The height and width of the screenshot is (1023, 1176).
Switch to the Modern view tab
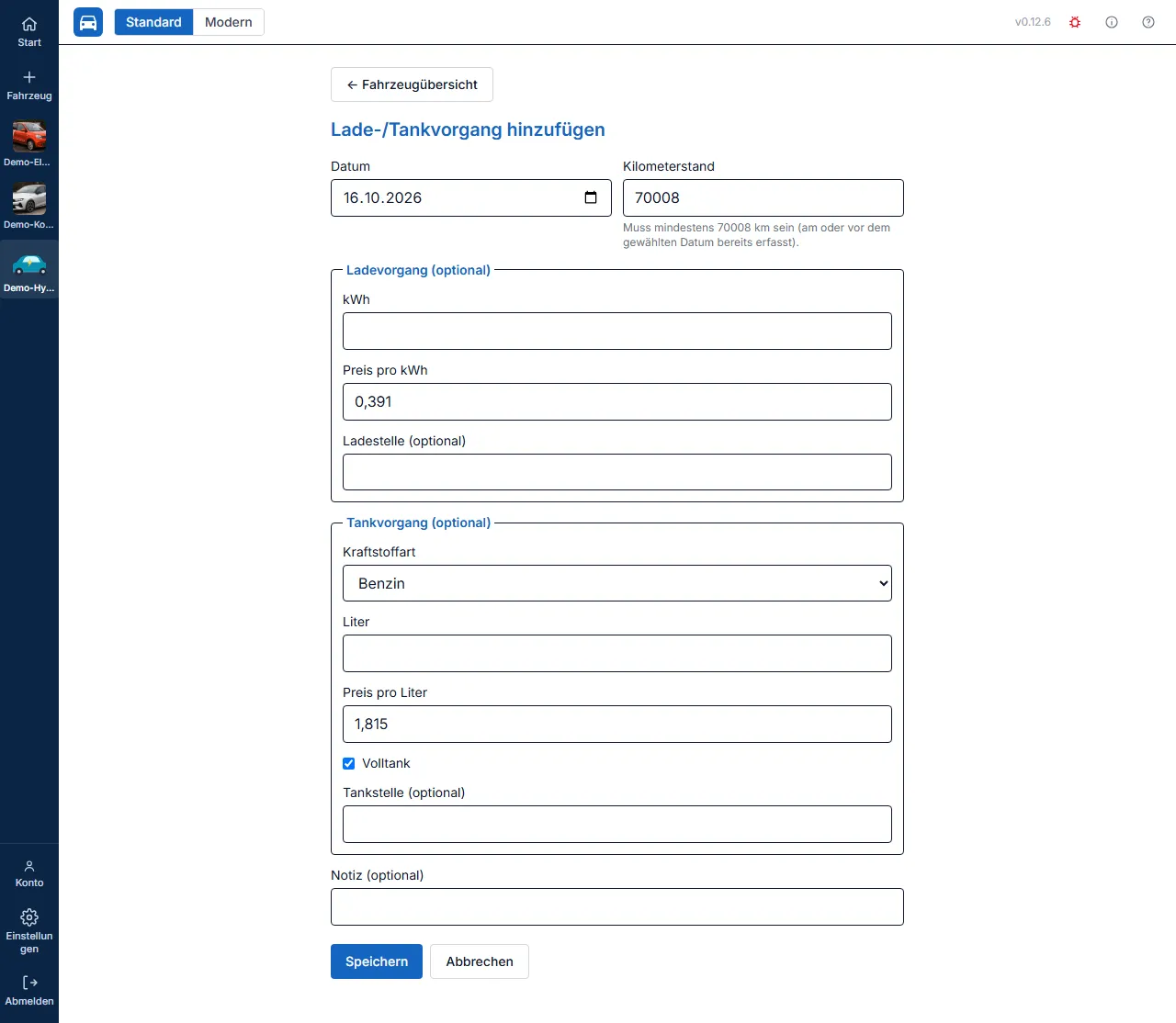tap(229, 22)
